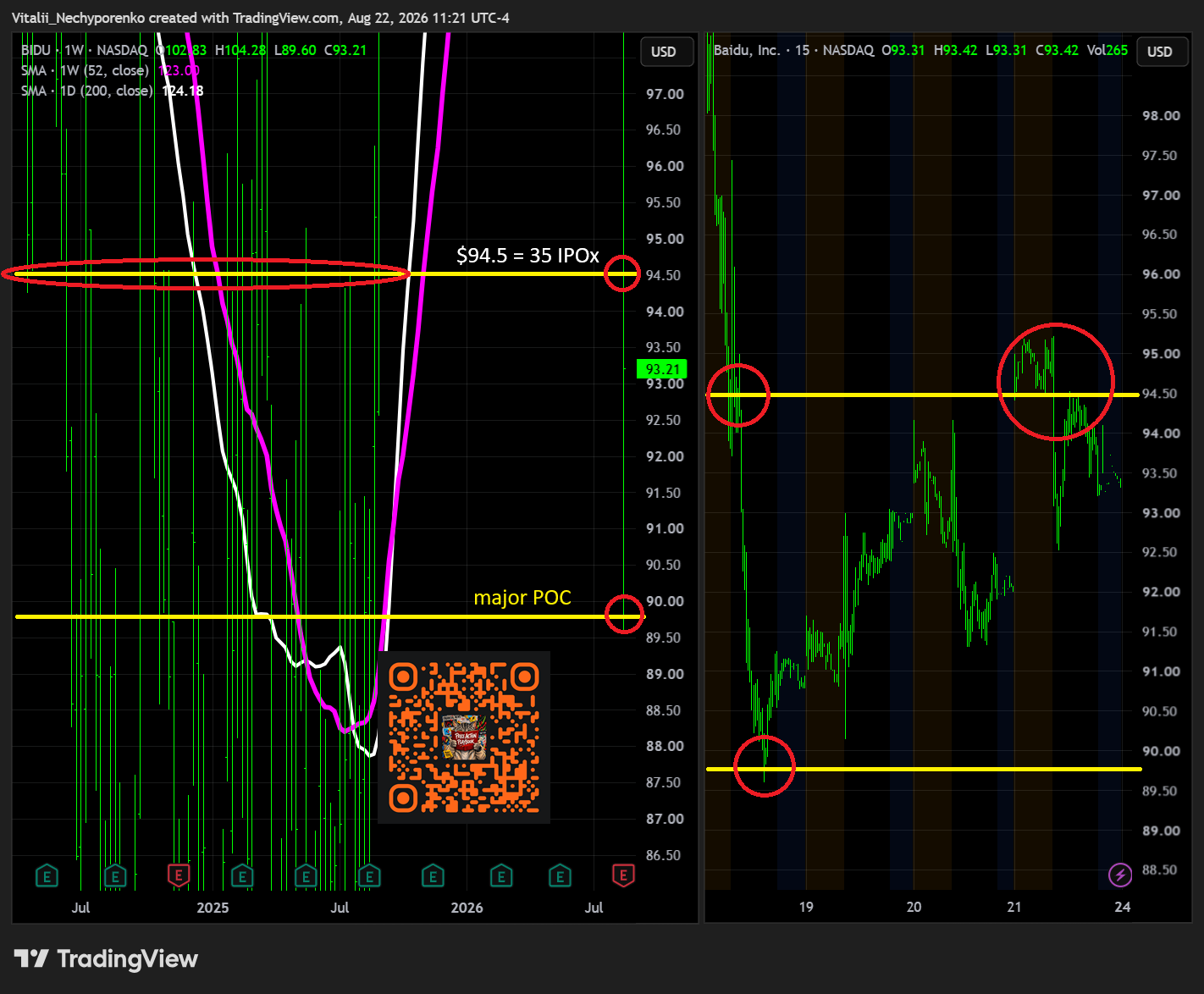Viewport: 1204px width, 994px height.
Task: Click the earnings marker just right of 2026
Action: click(500, 875)
